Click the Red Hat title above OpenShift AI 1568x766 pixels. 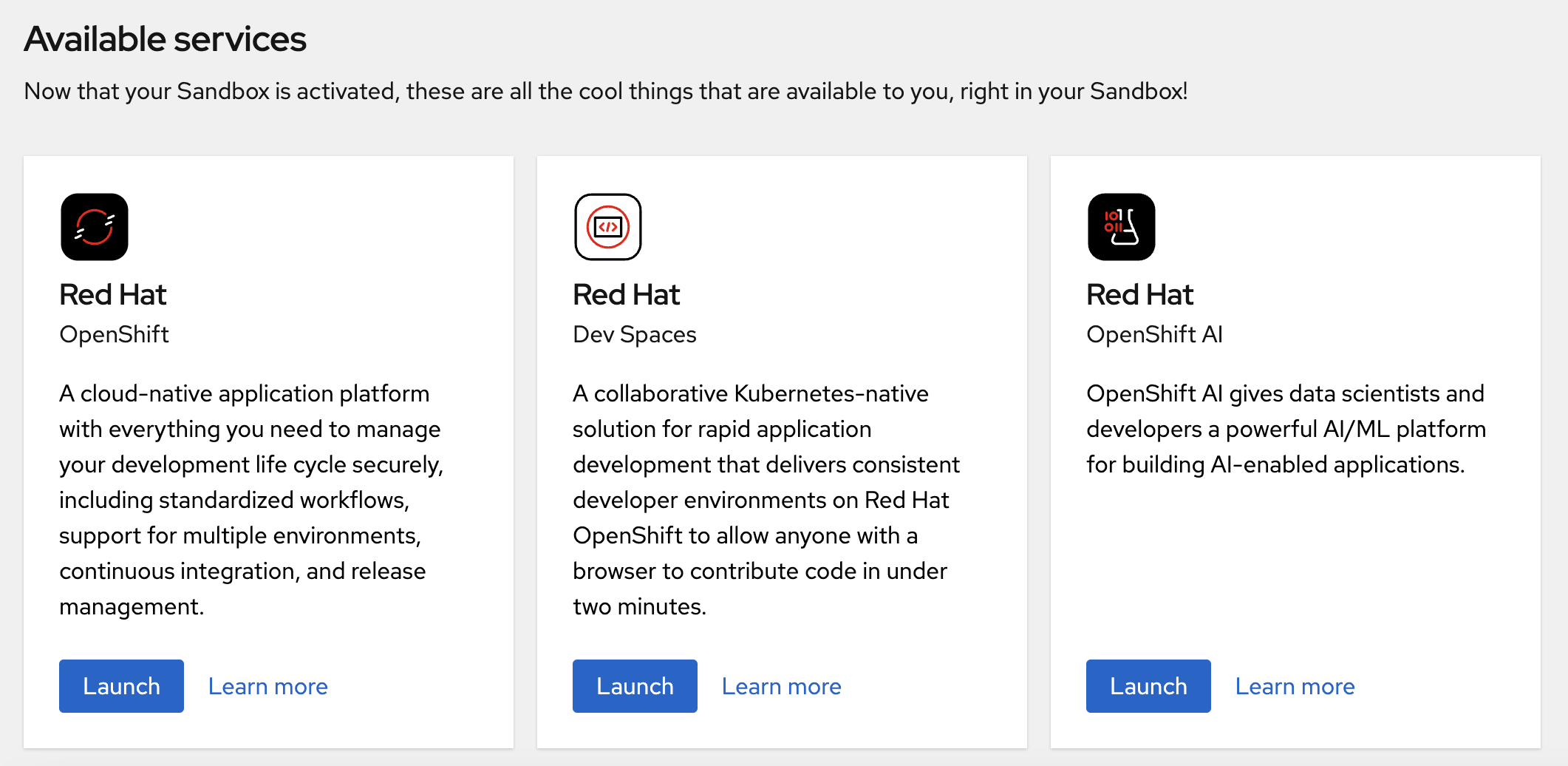point(1140,294)
